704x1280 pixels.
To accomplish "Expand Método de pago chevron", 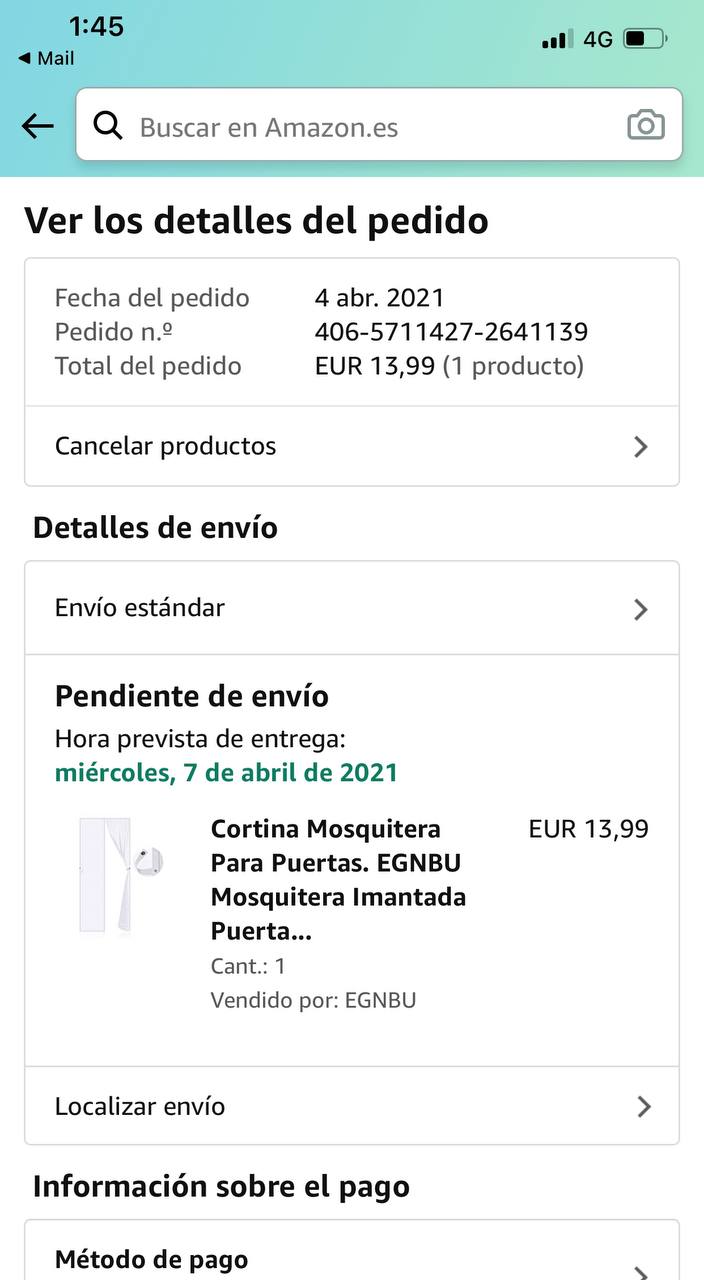I will [x=641, y=1270].
